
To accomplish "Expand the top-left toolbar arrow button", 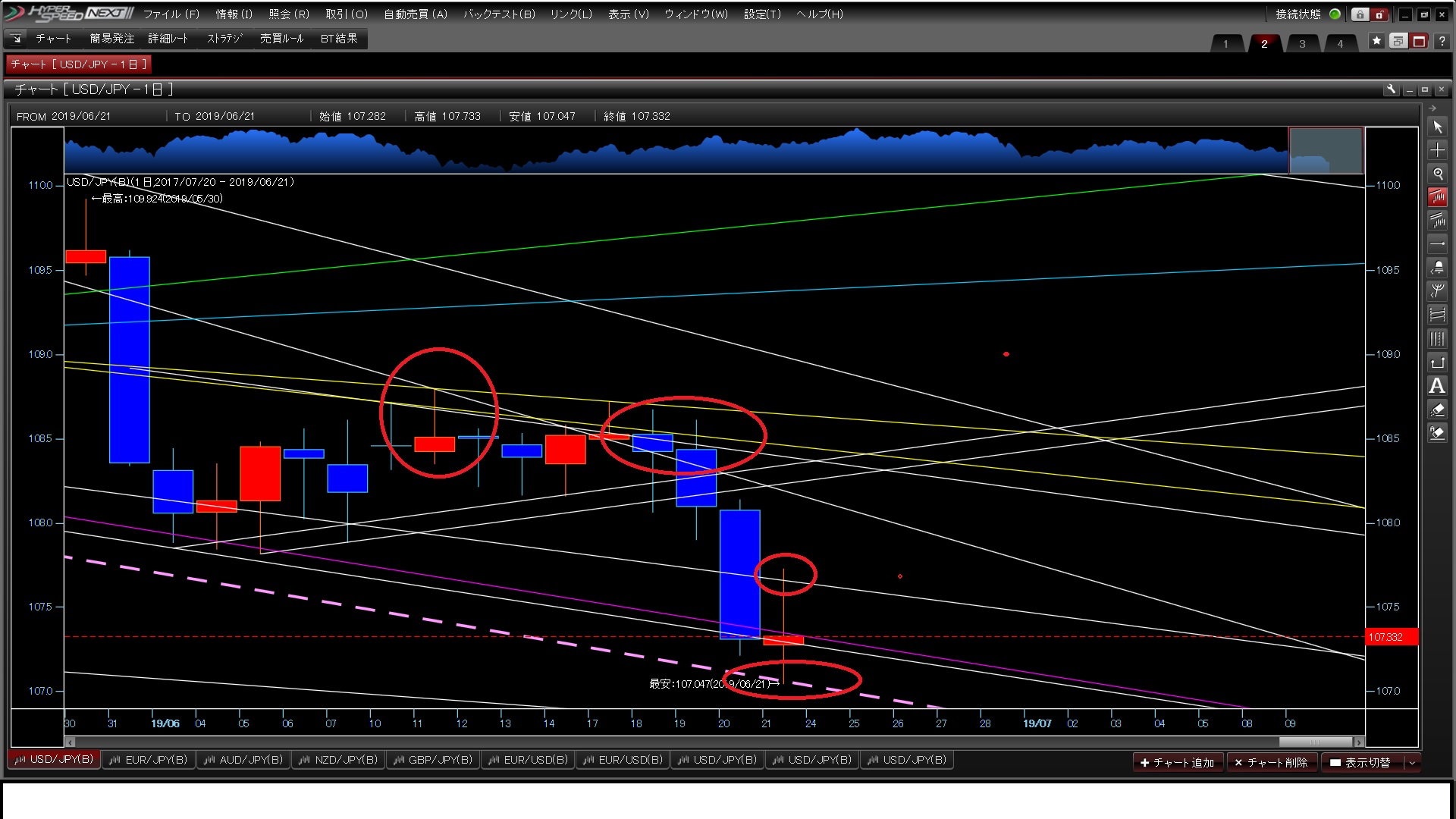I will pos(16,39).
